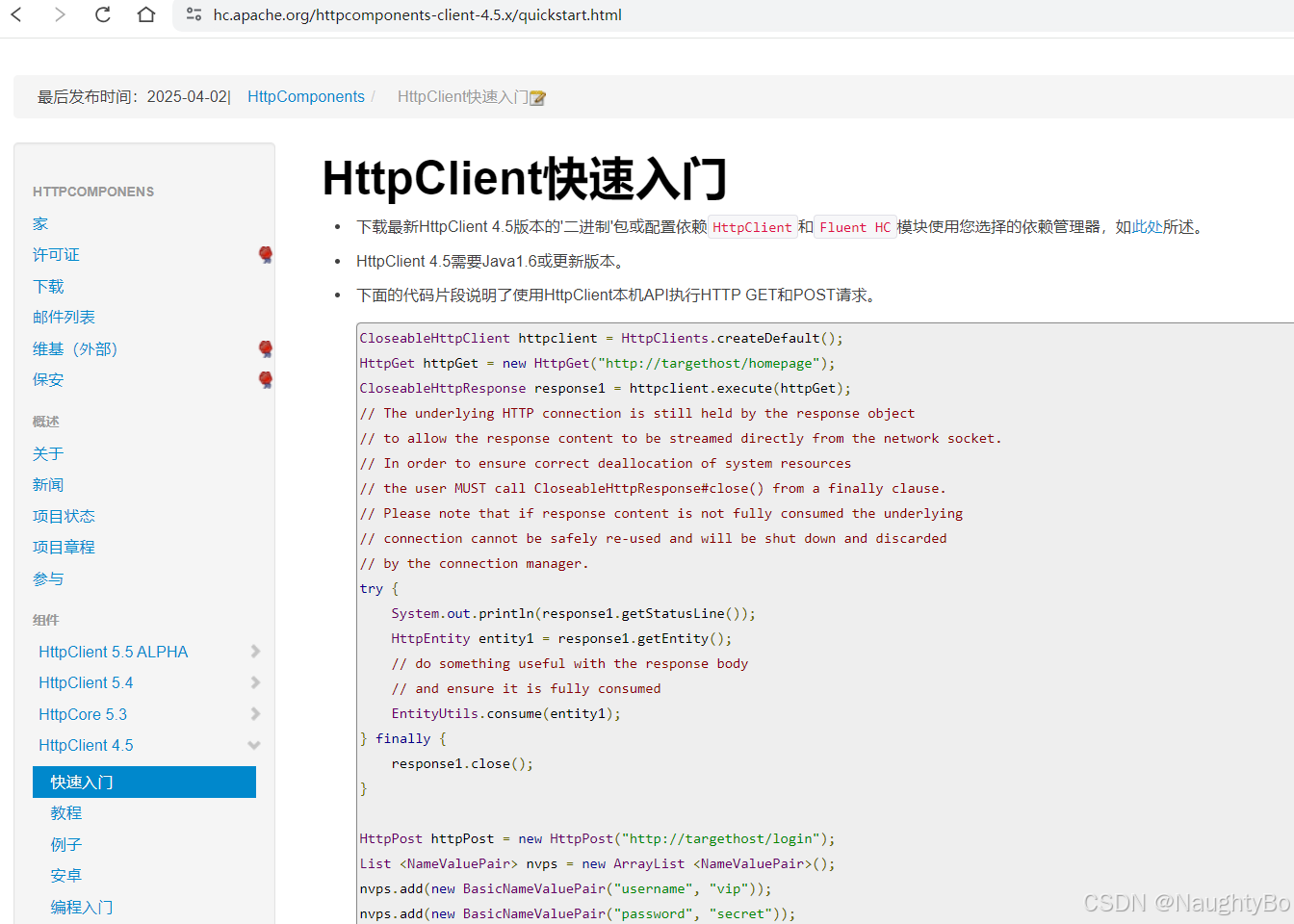
Task: Open 安卓 submenu item
Action: [66, 875]
